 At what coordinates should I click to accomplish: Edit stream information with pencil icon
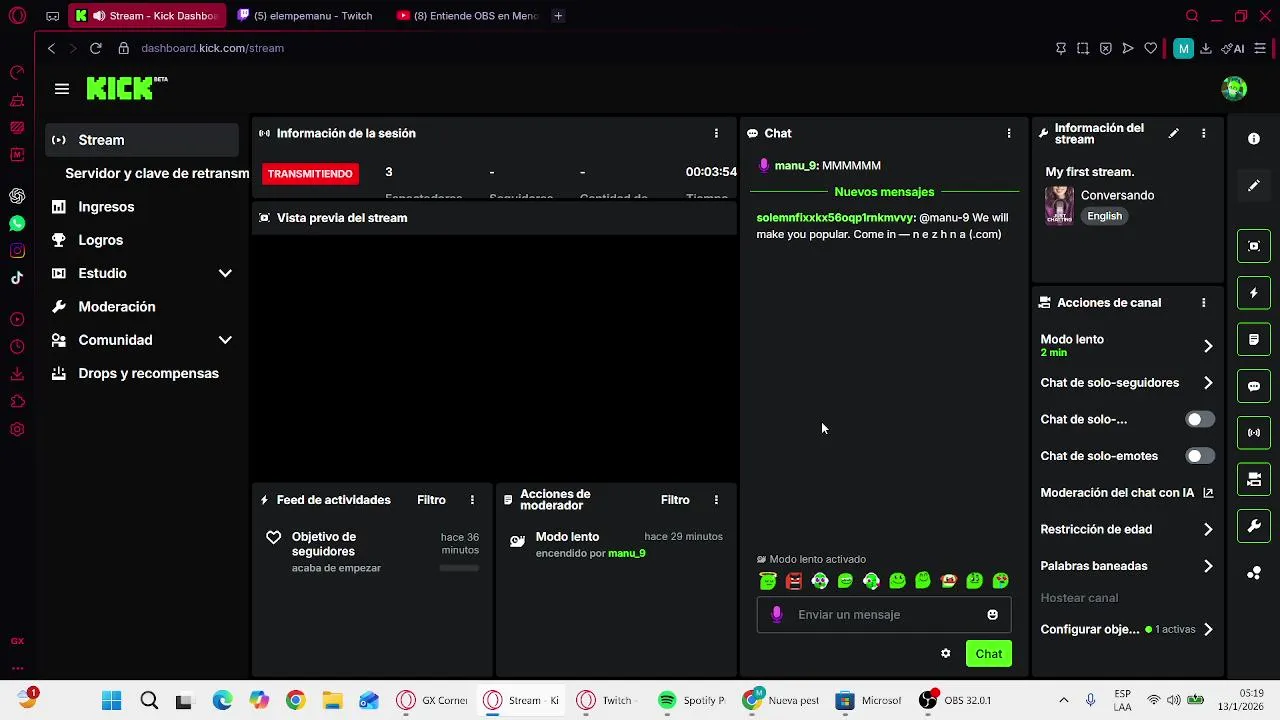[x=1174, y=133]
